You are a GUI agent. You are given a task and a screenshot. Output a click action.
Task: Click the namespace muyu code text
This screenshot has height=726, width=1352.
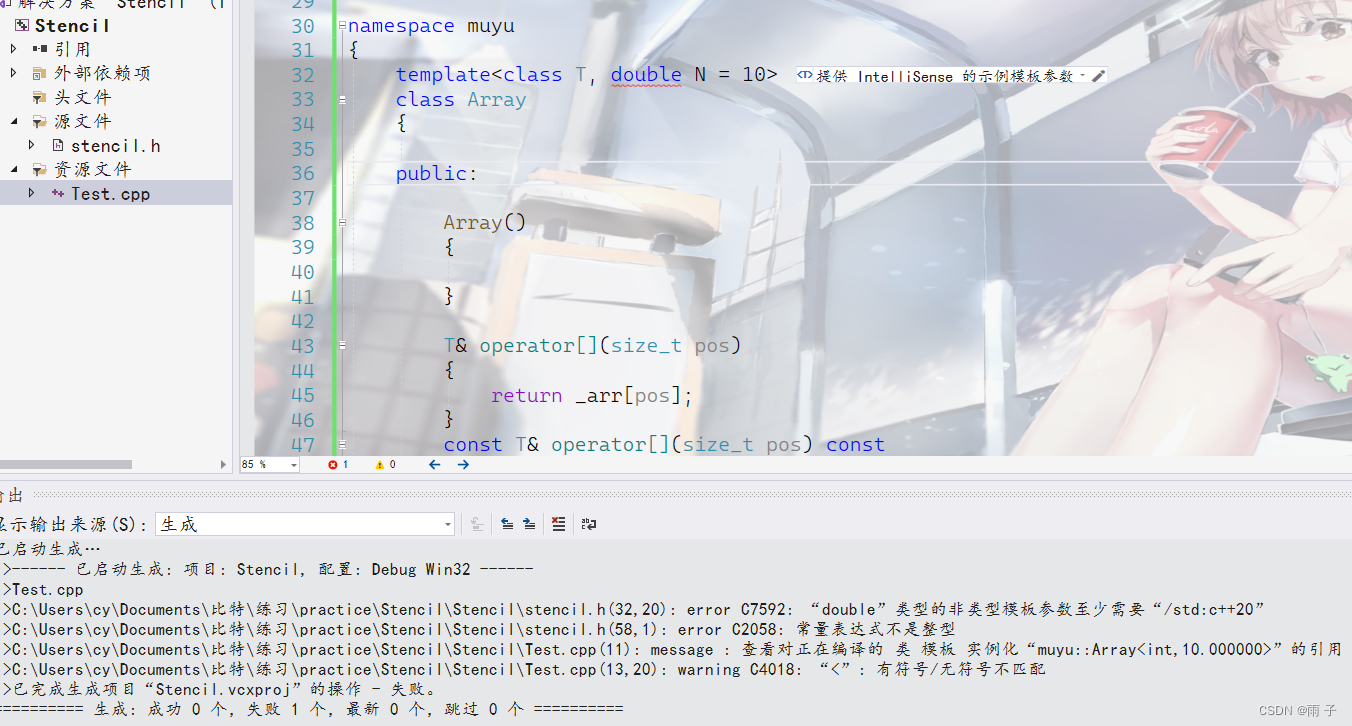click(x=431, y=26)
